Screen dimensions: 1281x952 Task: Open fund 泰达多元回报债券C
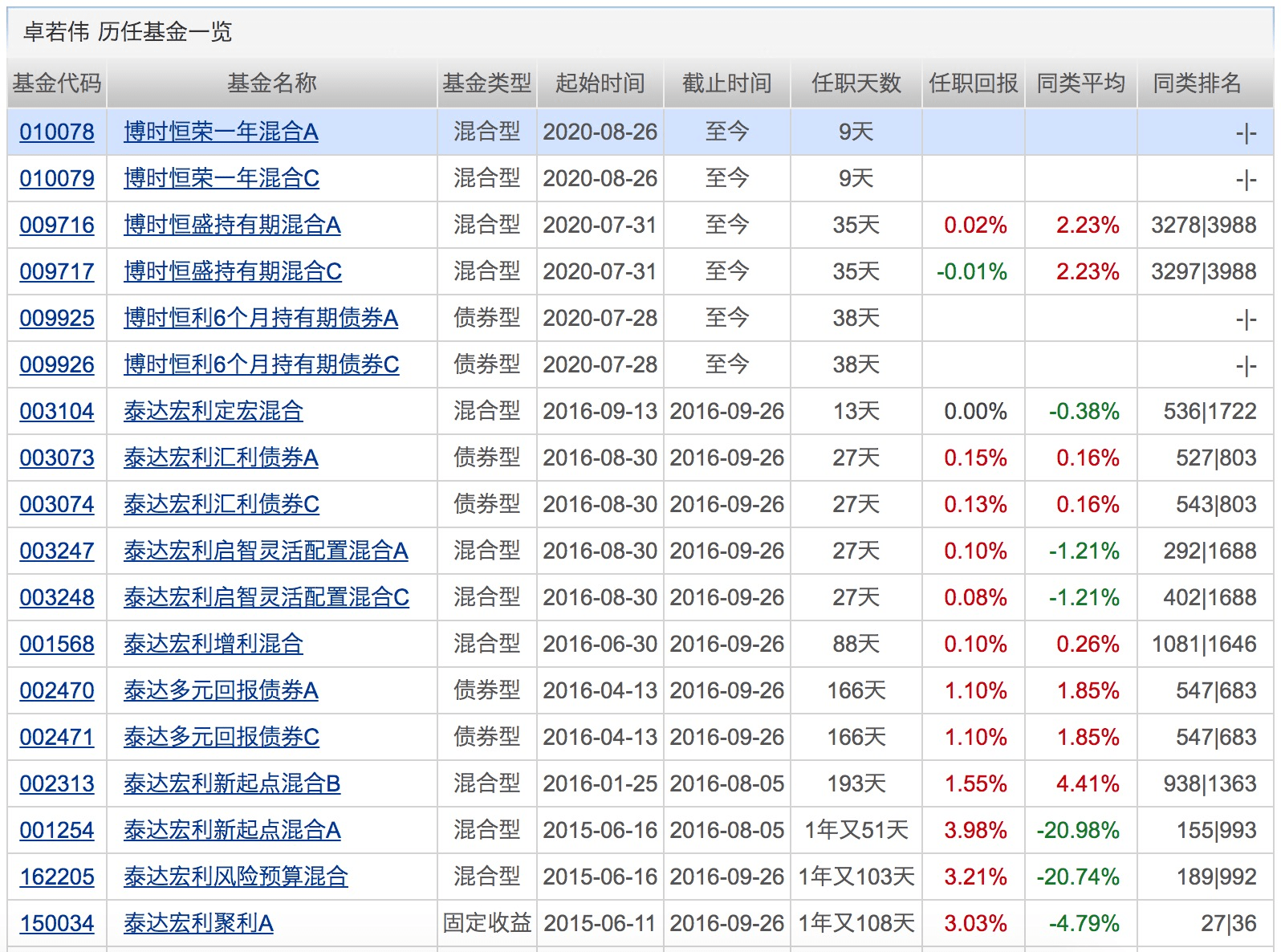click(x=222, y=737)
